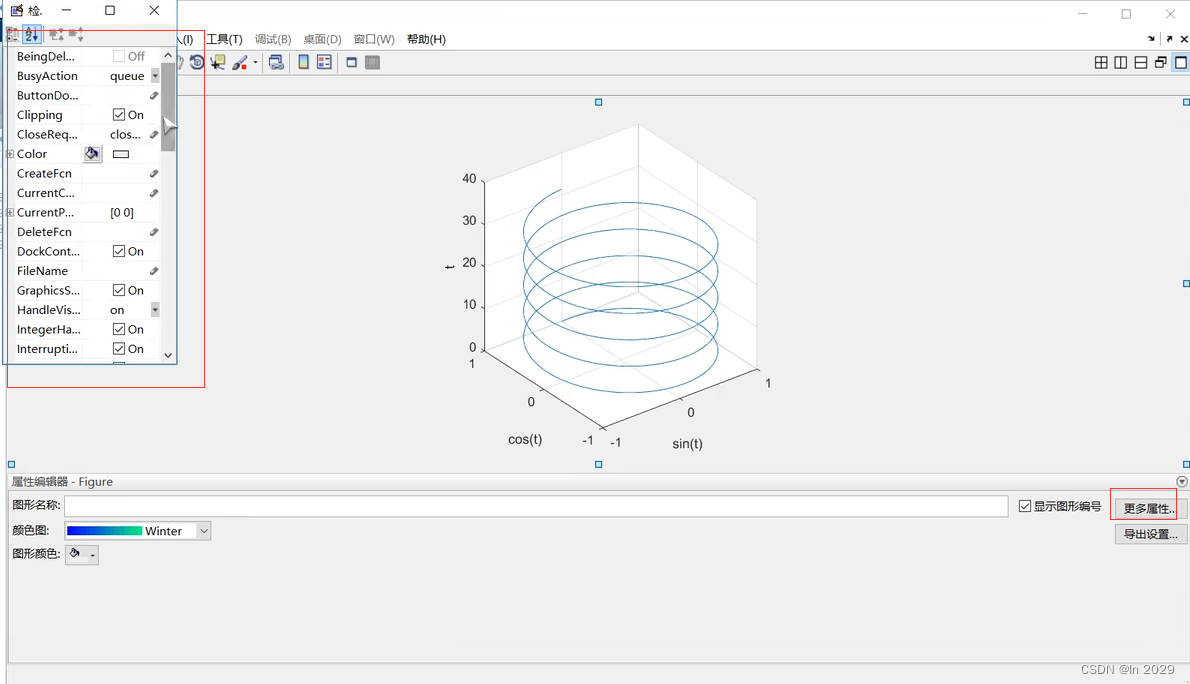1190x684 pixels.
Task: Select the Rotate 3D tool
Action: [197, 62]
